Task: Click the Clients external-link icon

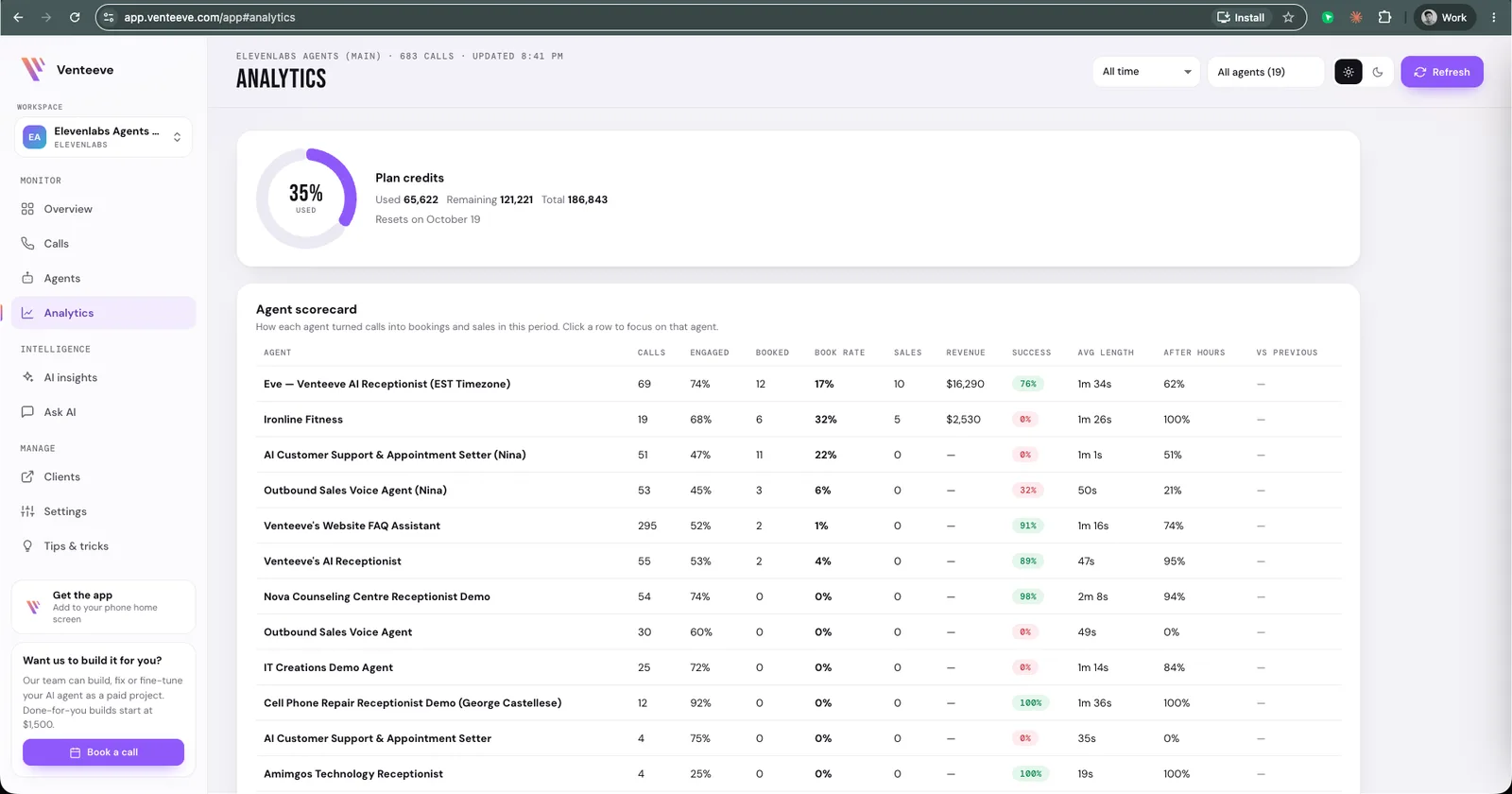Action: pyautogui.click(x=27, y=476)
